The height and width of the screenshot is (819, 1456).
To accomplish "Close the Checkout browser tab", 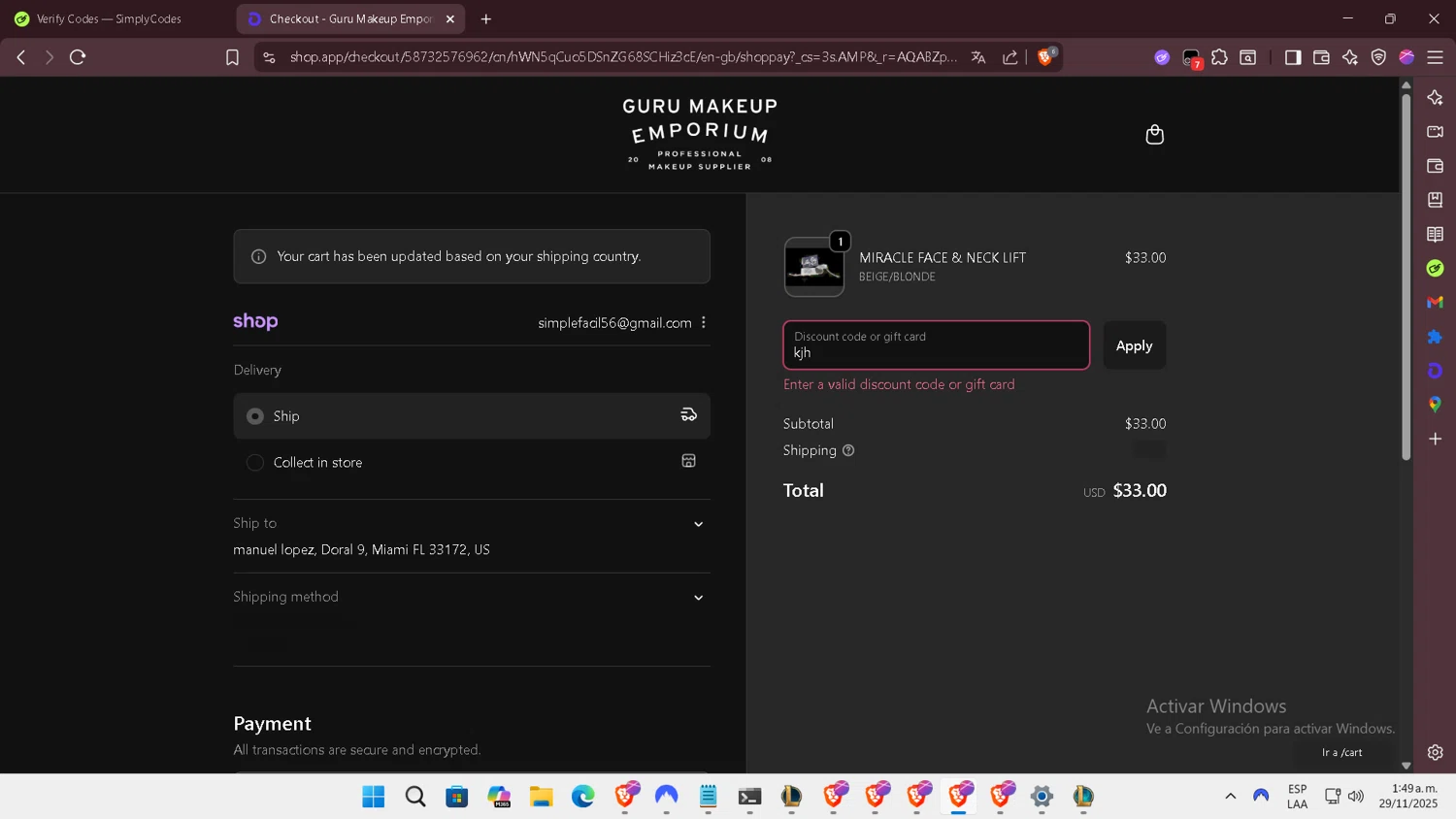I will click(450, 18).
